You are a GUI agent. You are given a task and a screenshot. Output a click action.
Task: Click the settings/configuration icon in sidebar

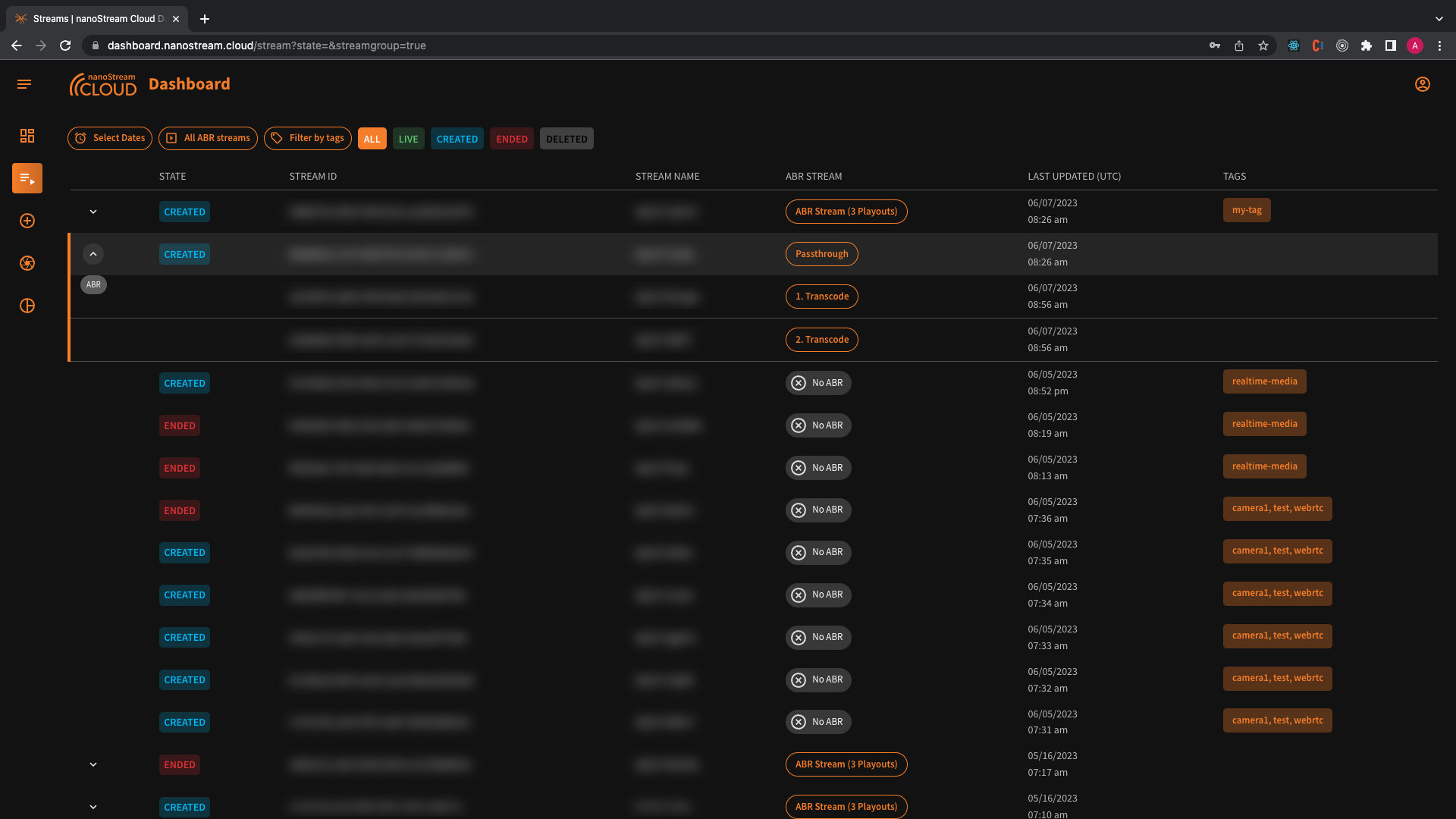[27, 263]
